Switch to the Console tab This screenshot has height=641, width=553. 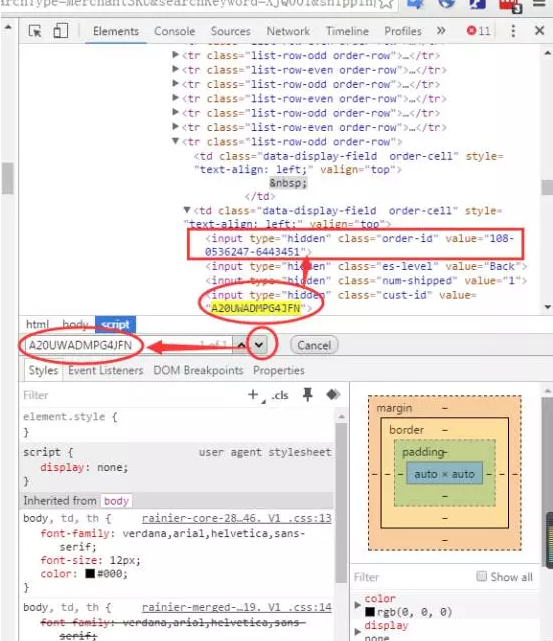175,31
